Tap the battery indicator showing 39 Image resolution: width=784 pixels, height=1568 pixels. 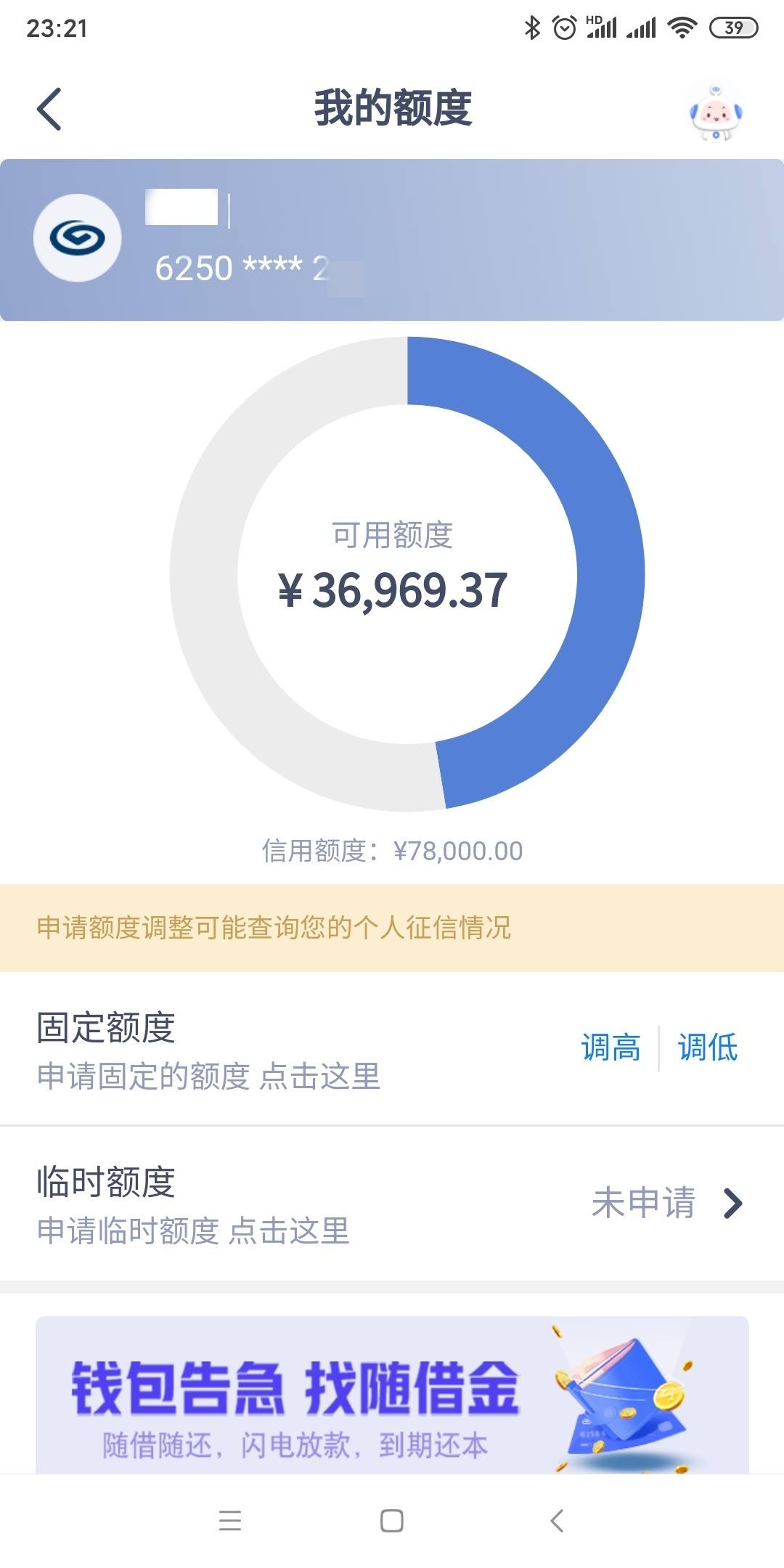tap(734, 28)
